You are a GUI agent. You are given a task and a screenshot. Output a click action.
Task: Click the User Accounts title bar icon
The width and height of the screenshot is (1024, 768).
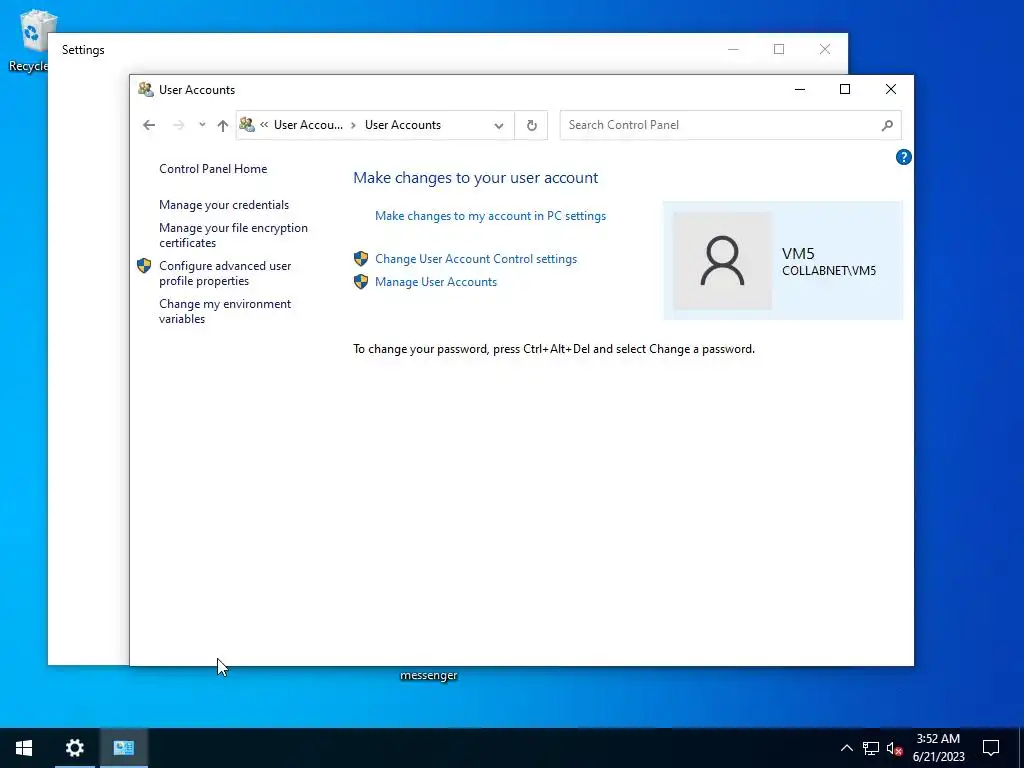pos(146,89)
